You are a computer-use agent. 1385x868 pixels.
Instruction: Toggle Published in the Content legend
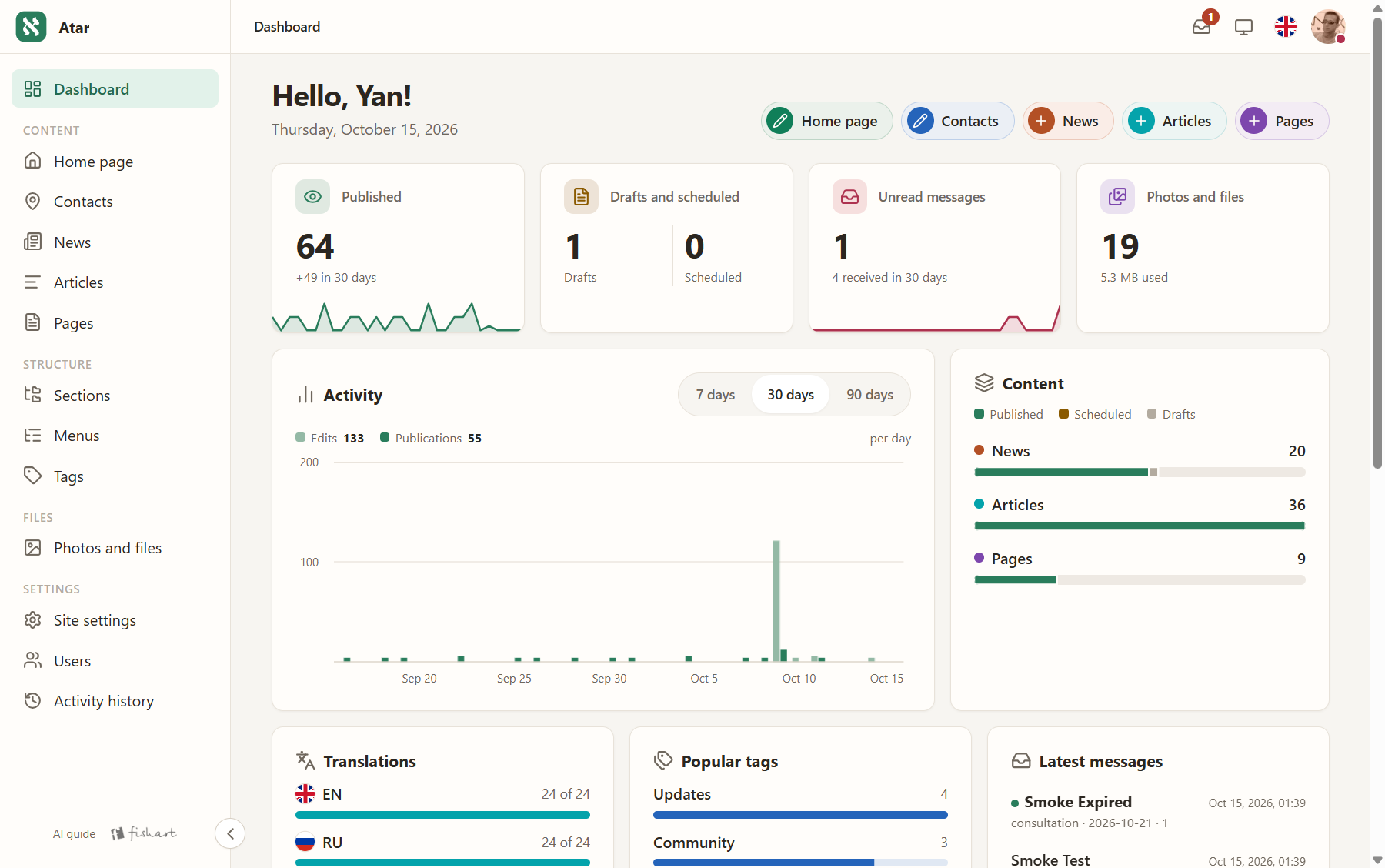[x=1009, y=414]
